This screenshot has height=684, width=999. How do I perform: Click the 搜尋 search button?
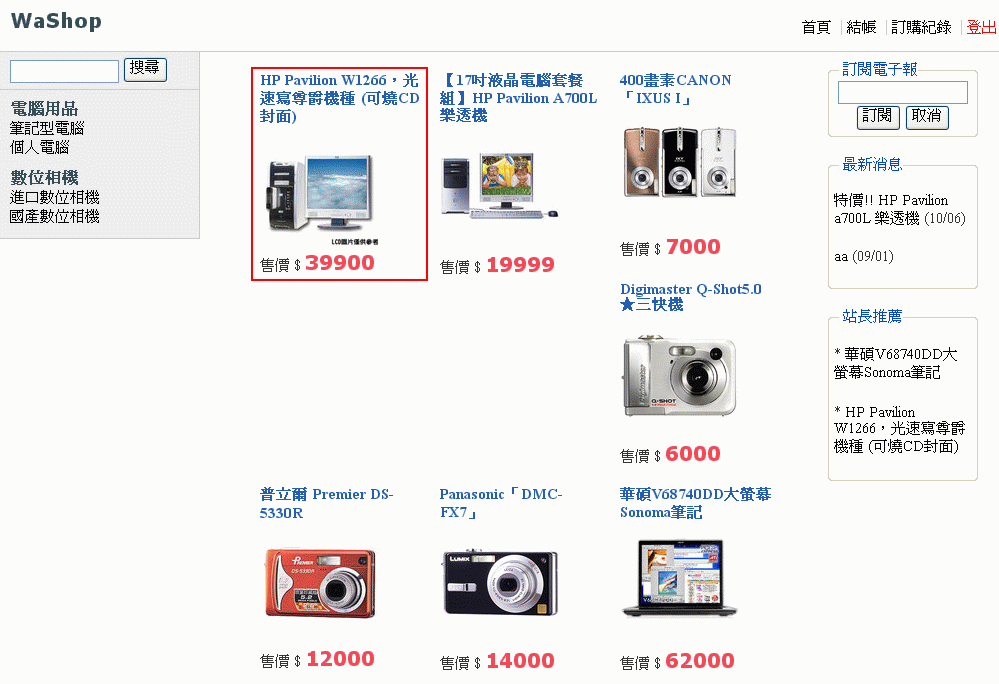click(145, 69)
